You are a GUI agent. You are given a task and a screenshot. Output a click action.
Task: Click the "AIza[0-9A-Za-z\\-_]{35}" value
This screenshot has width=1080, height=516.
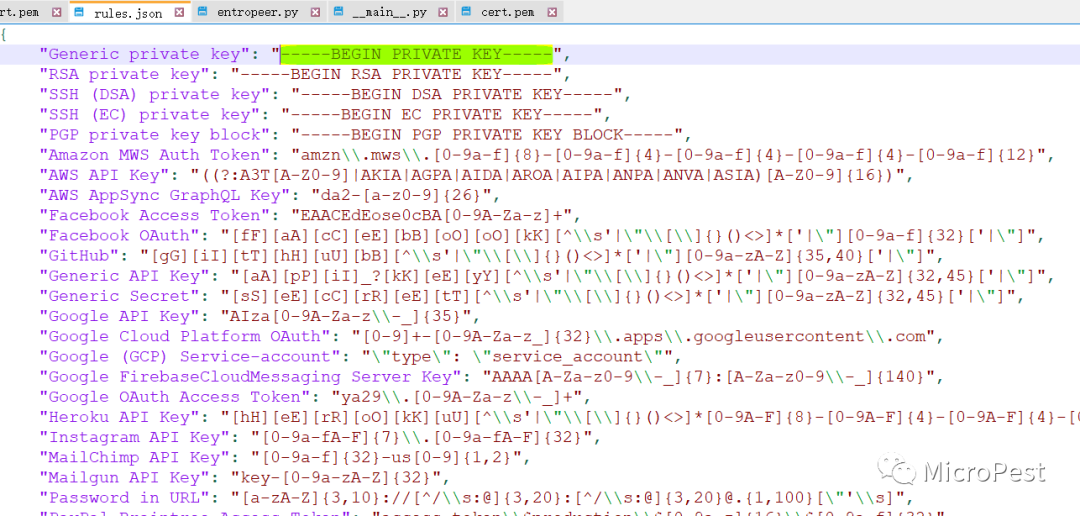(346, 316)
